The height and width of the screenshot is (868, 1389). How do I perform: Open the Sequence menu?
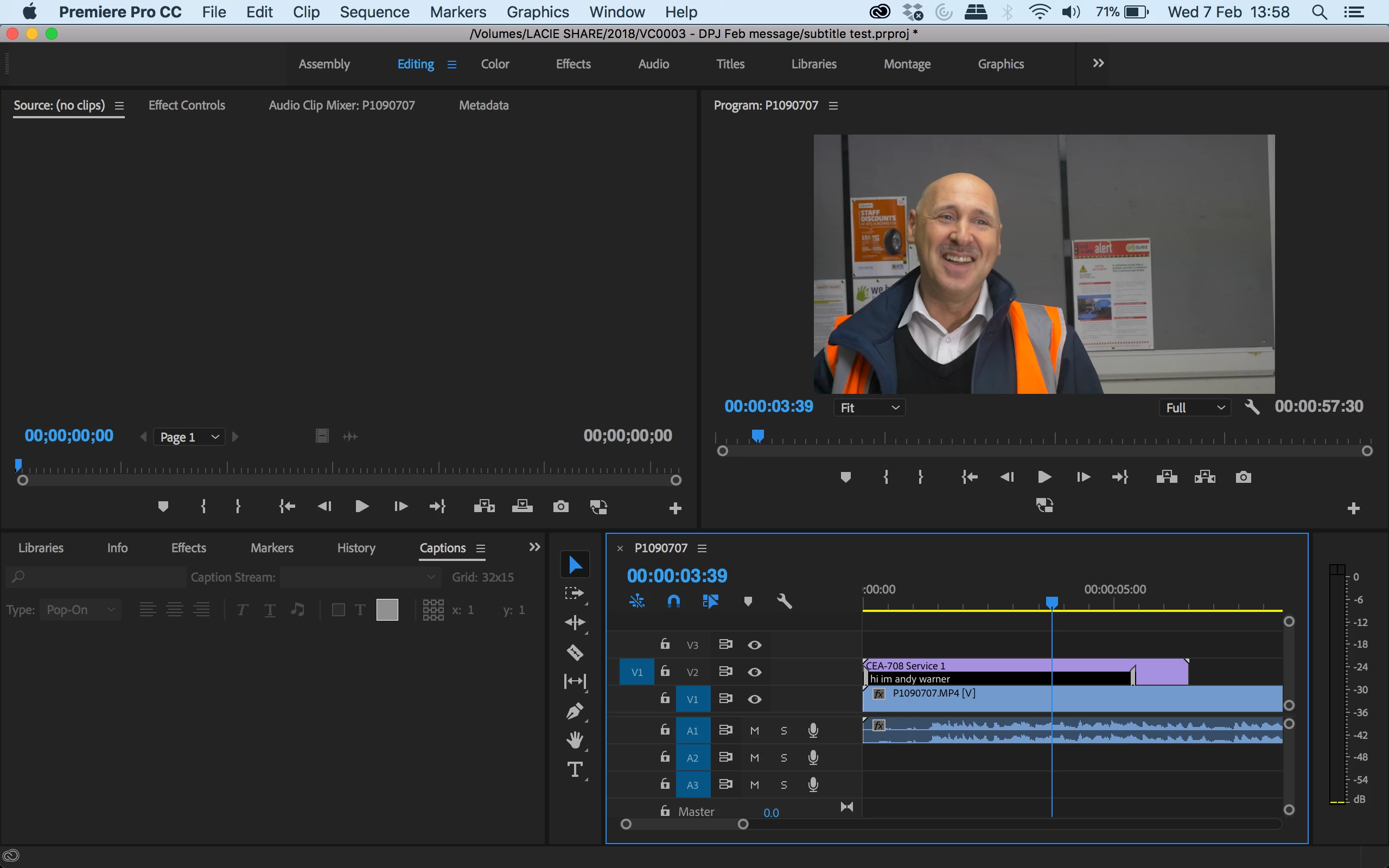pos(374,12)
